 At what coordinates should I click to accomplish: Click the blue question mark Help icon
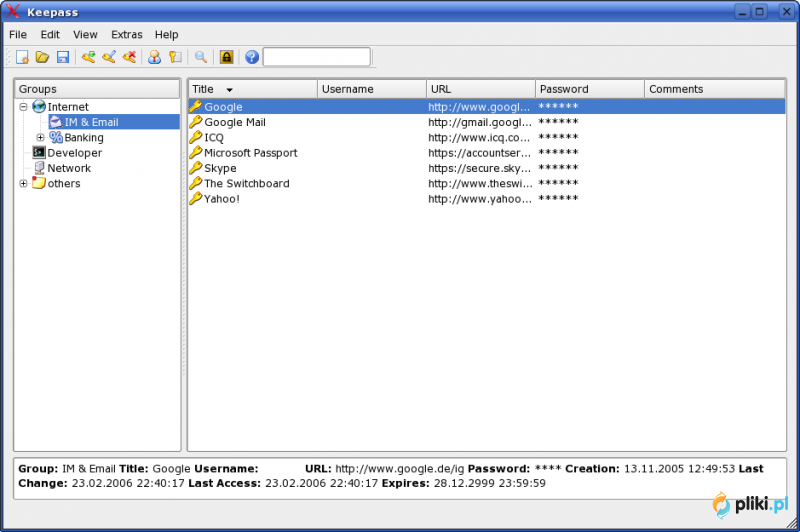click(252, 57)
